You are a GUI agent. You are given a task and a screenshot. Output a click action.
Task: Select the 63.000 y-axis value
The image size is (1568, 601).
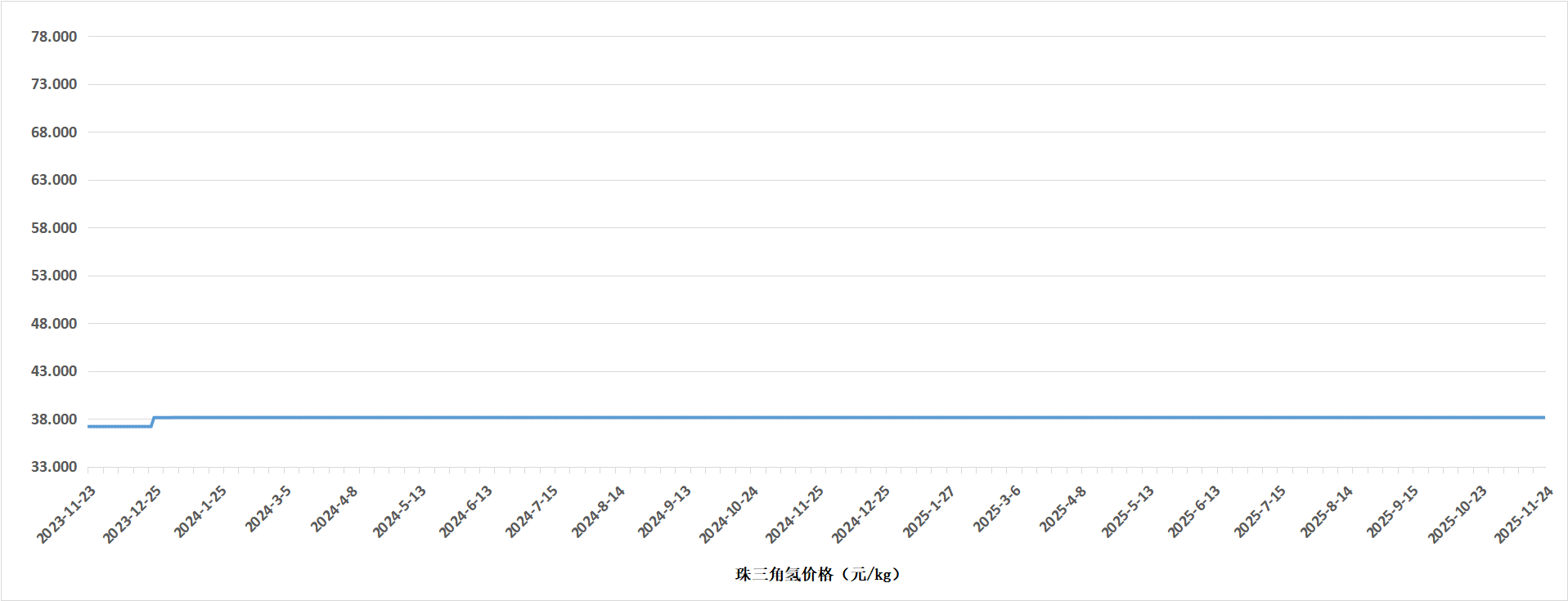54,180
